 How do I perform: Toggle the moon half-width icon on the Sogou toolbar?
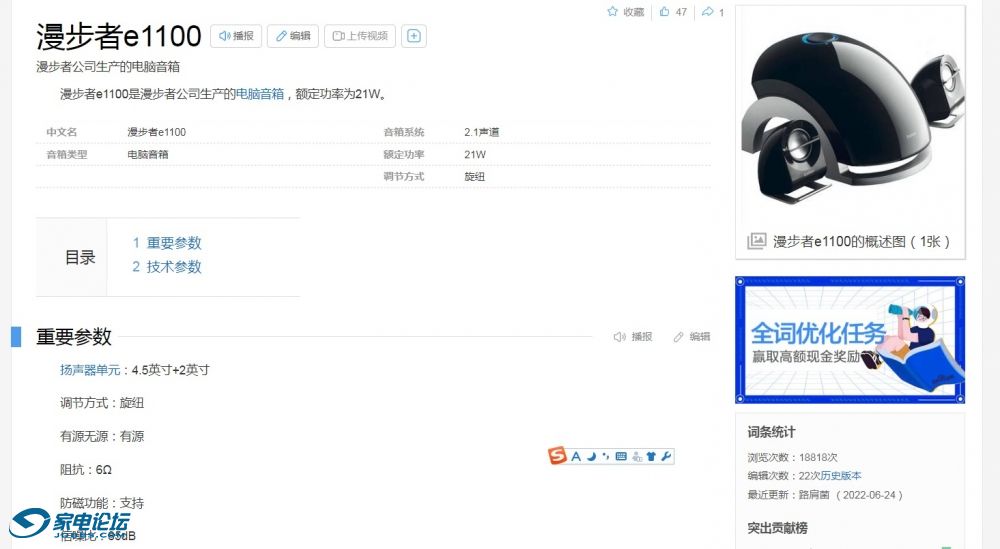pos(591,456)
